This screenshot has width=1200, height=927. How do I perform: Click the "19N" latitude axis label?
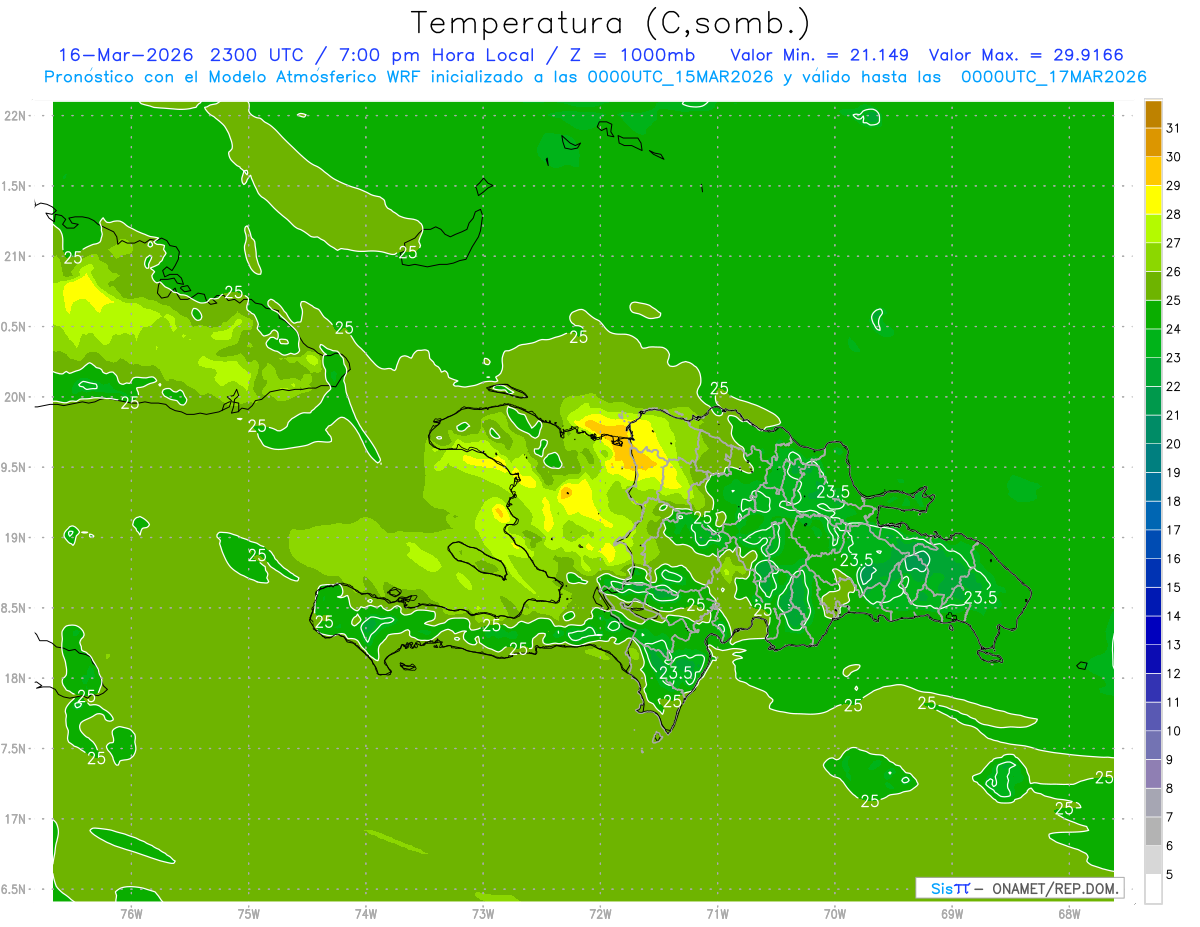click(x=15, y=537)
